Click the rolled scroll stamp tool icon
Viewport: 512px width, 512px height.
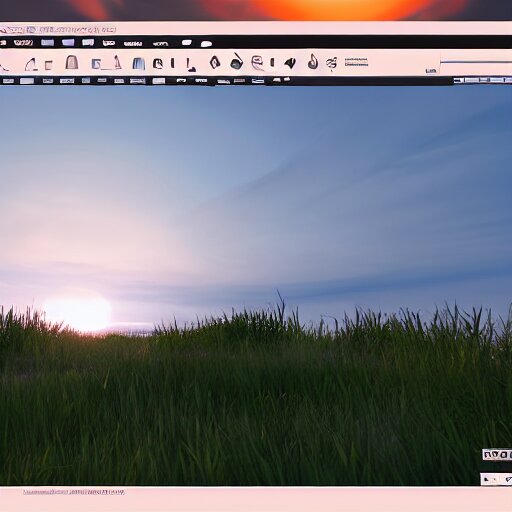(257, 62)
